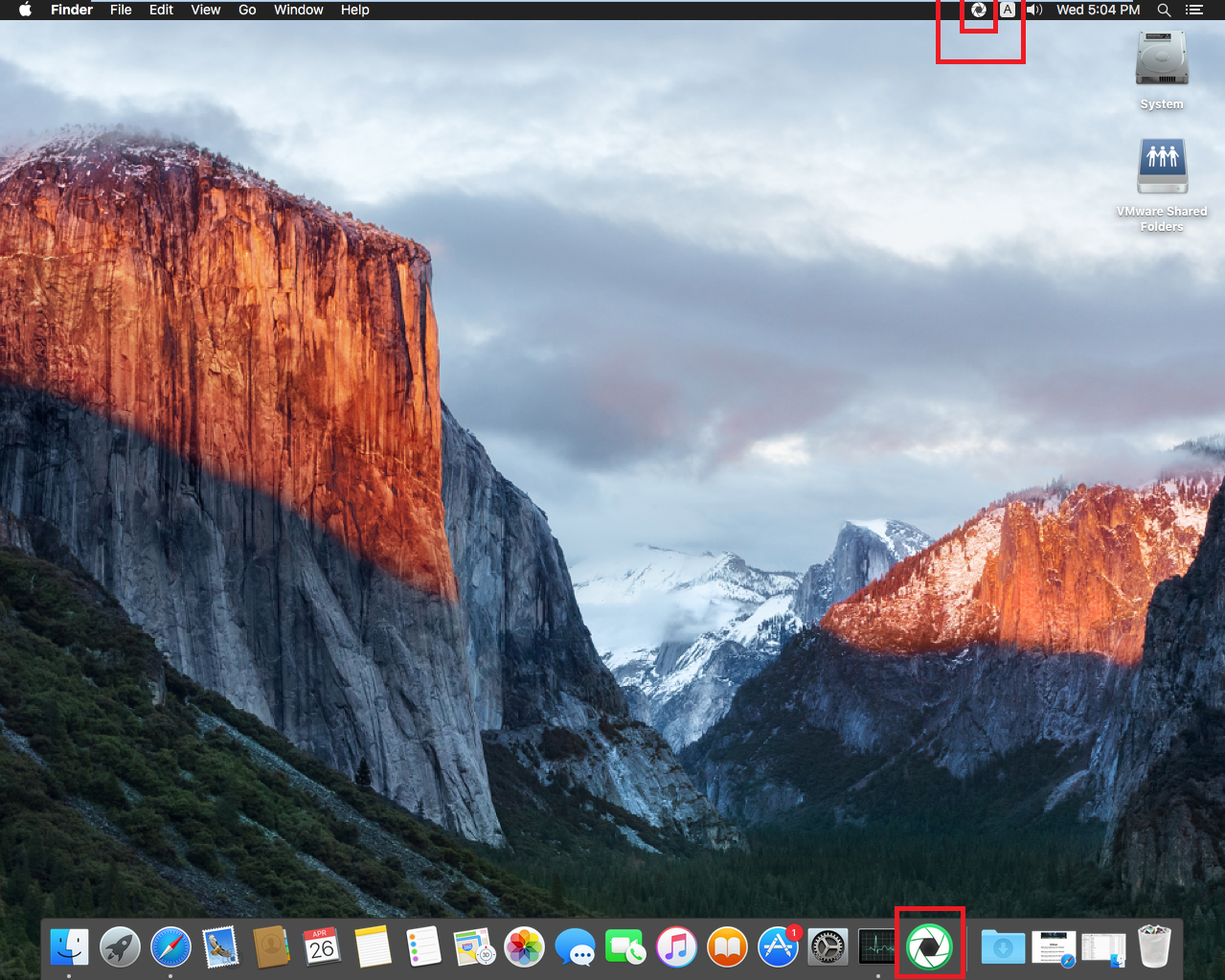
Task: Open Trash in the Dock
Action: pos(1154,946)
